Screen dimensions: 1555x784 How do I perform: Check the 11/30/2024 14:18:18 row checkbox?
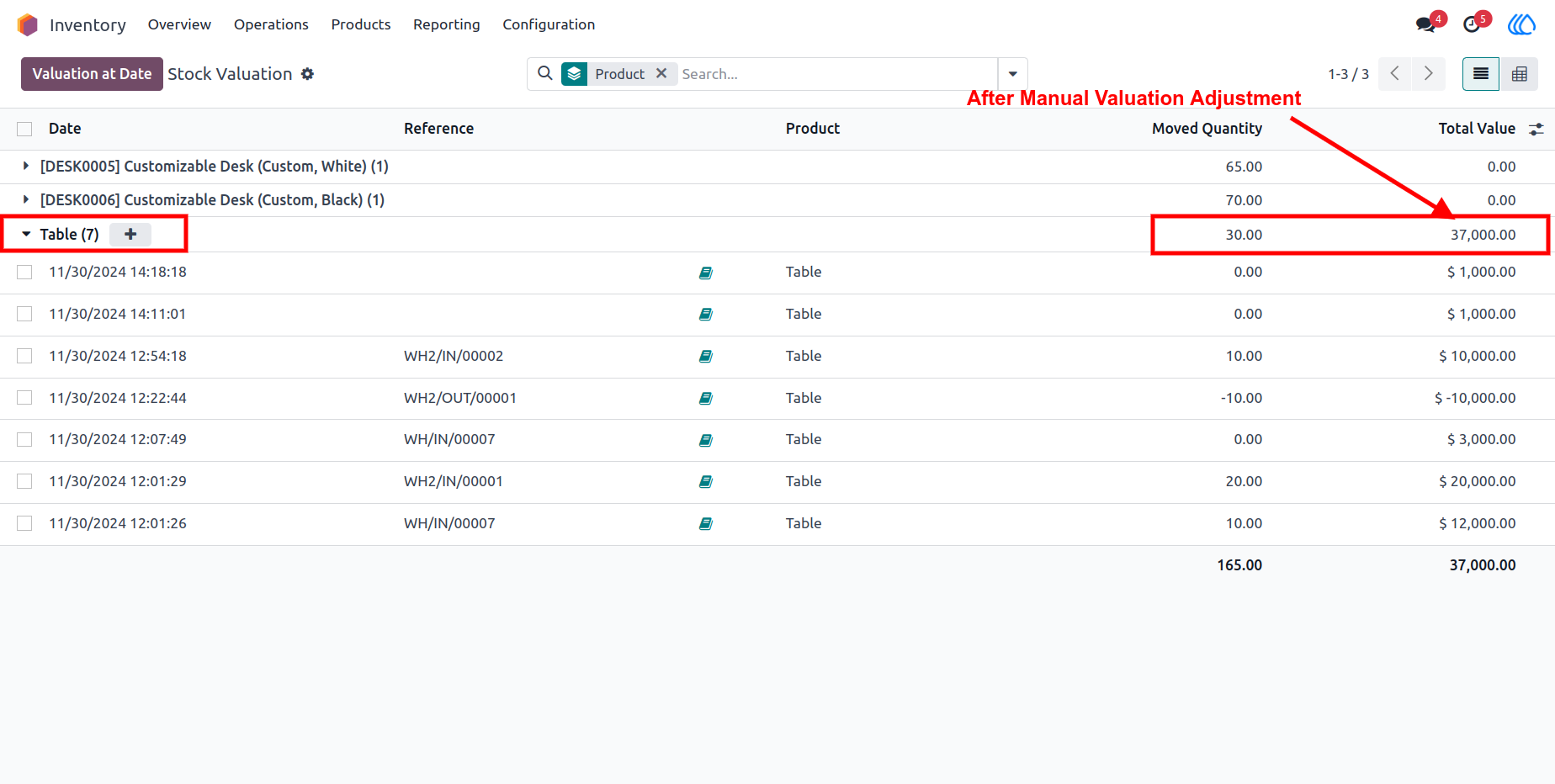coord(24,272)
